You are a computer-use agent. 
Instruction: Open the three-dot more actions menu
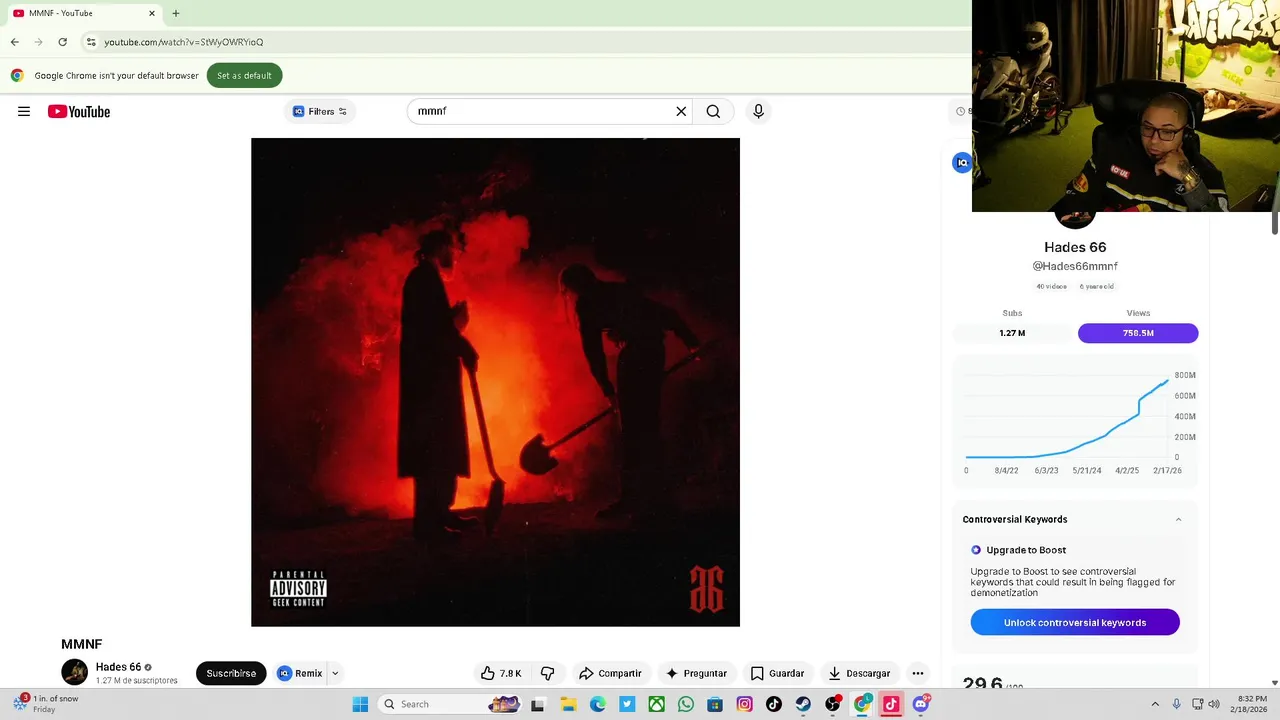(x=918, y=673)
